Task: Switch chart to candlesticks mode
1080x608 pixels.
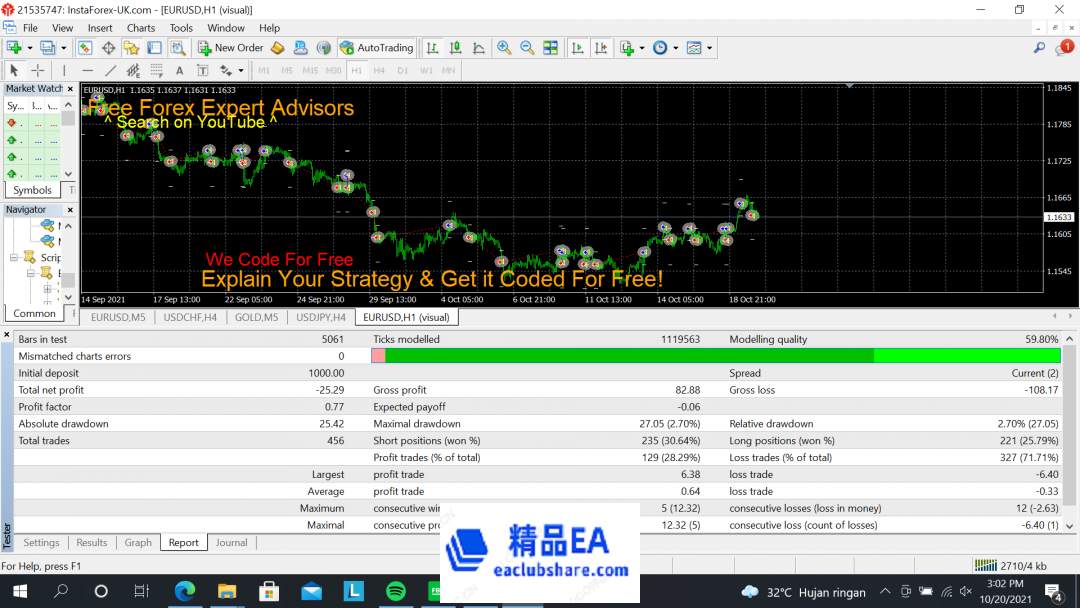Action: tap(455, 48)
